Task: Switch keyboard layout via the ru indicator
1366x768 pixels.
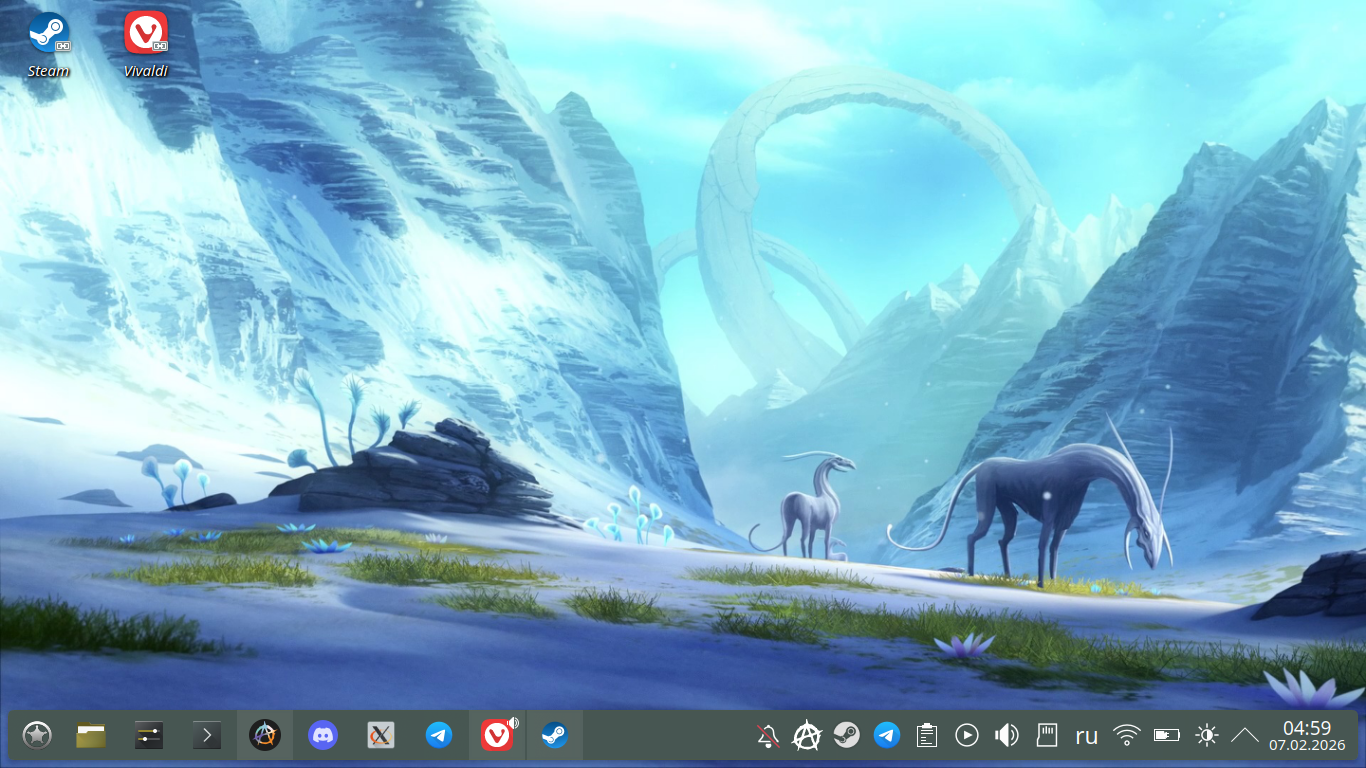Action: pos(1087,737)
